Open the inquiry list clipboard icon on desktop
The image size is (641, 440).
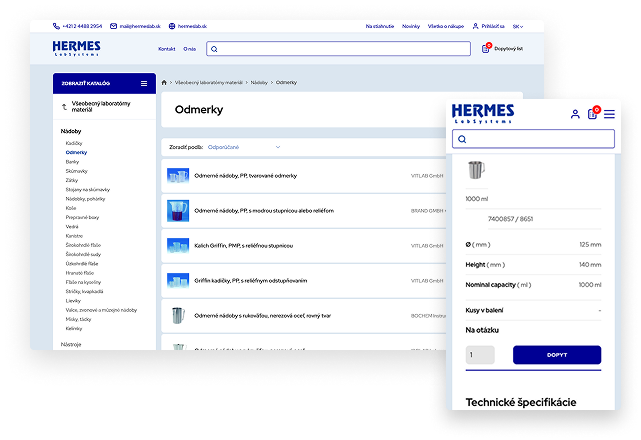click(x=486, y=48)
